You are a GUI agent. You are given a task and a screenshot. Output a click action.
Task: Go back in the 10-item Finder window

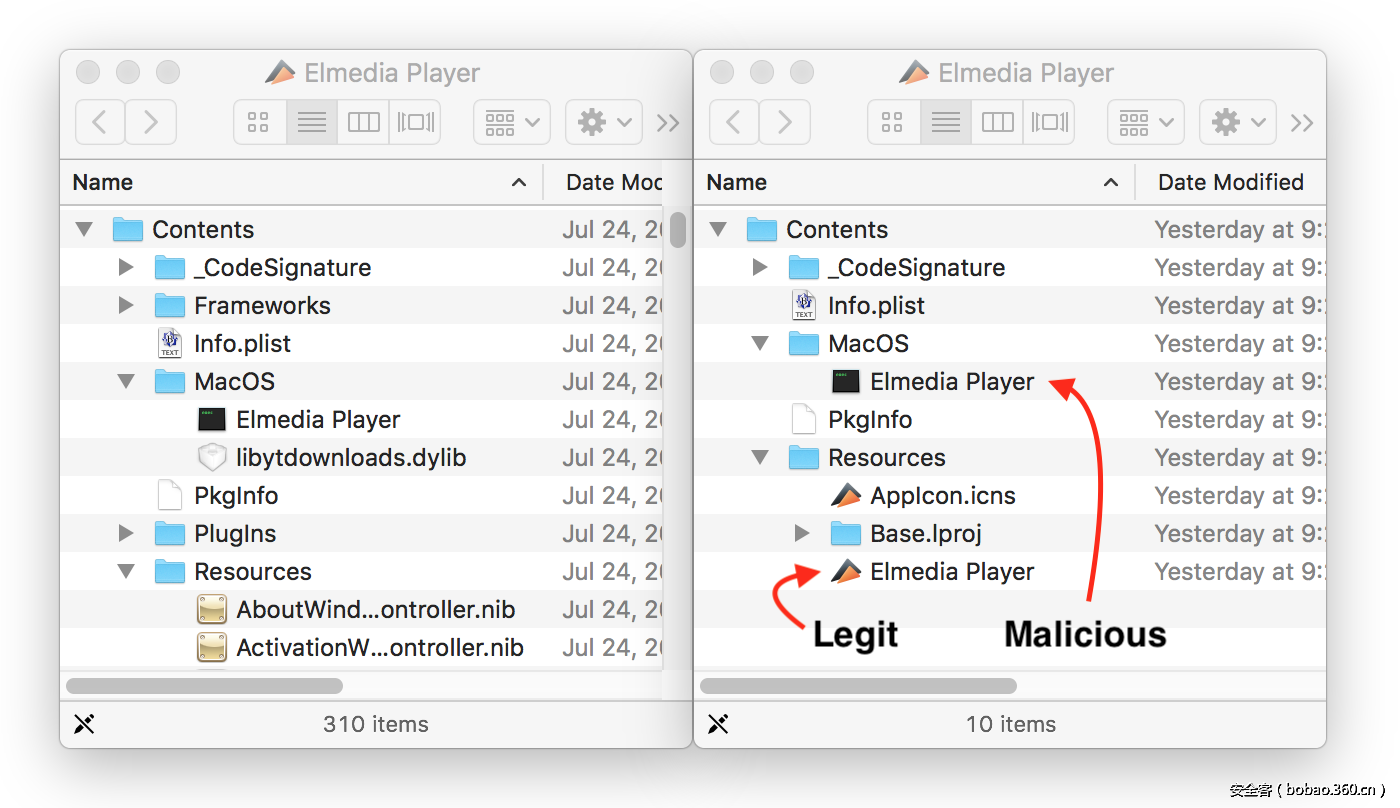coord(734,122)
